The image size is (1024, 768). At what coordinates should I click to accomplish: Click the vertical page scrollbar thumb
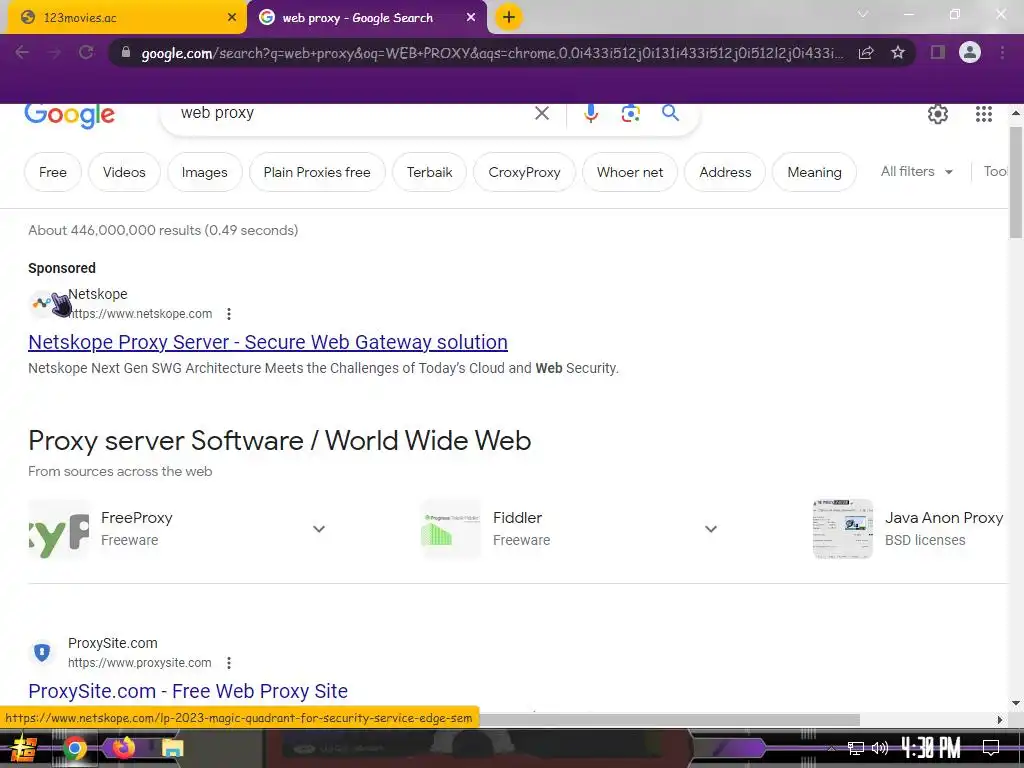pos(1016,182)
